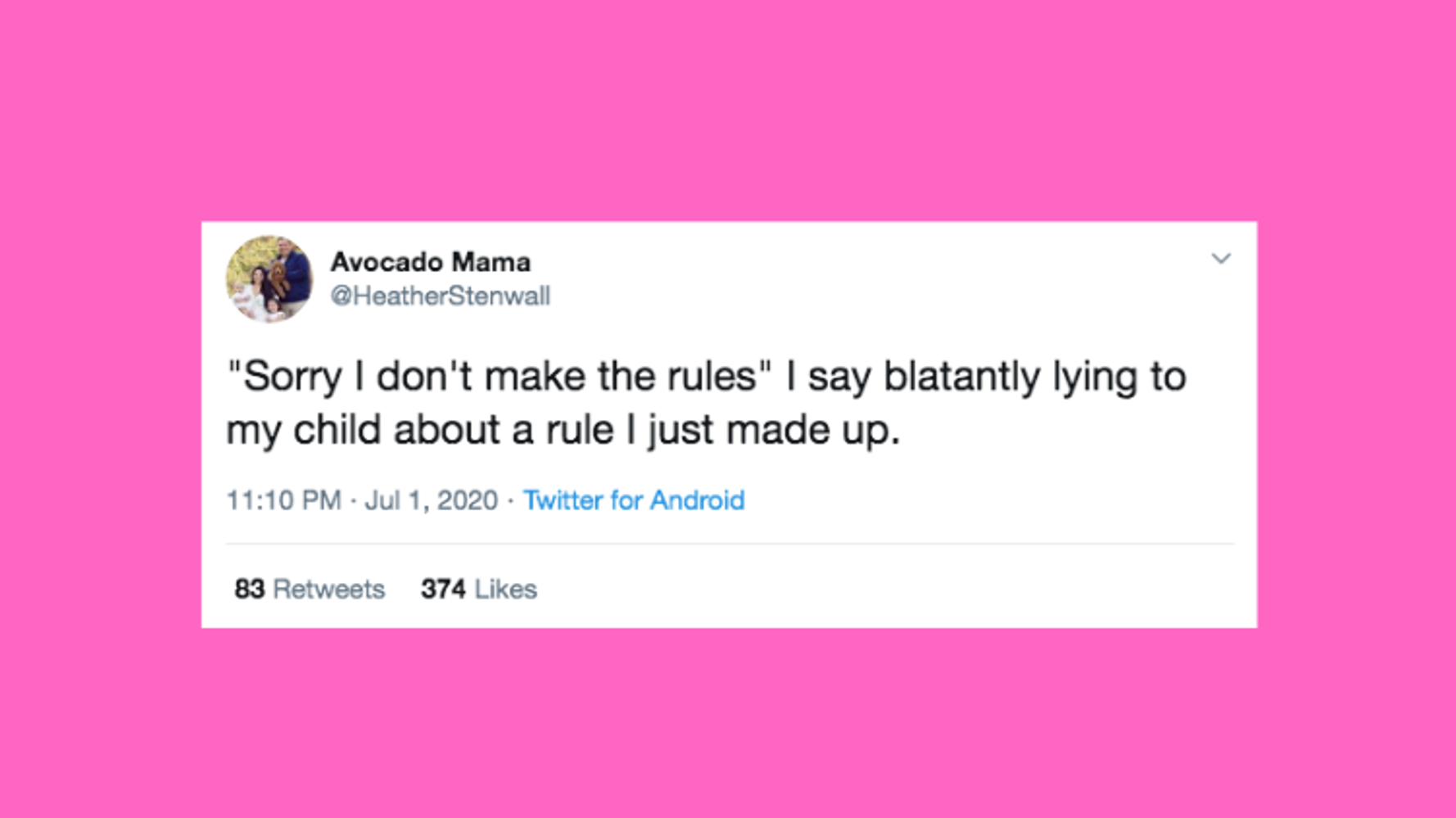Click the word Retweets label
The height and width of the screenshot is (818, 1456).
(328, 589)
